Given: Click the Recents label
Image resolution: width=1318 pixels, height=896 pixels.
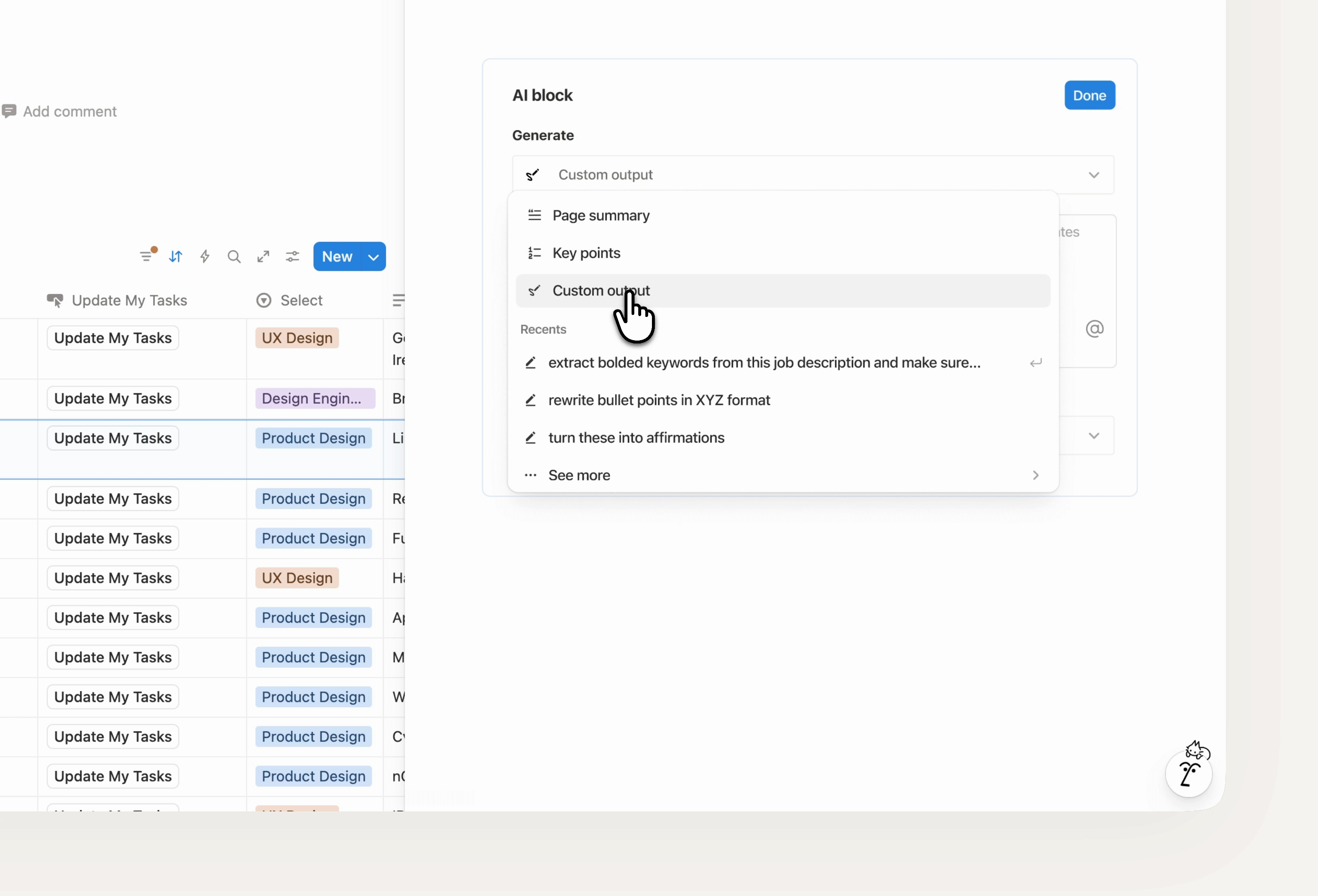Looking at the screenshot, I should 543,329.
